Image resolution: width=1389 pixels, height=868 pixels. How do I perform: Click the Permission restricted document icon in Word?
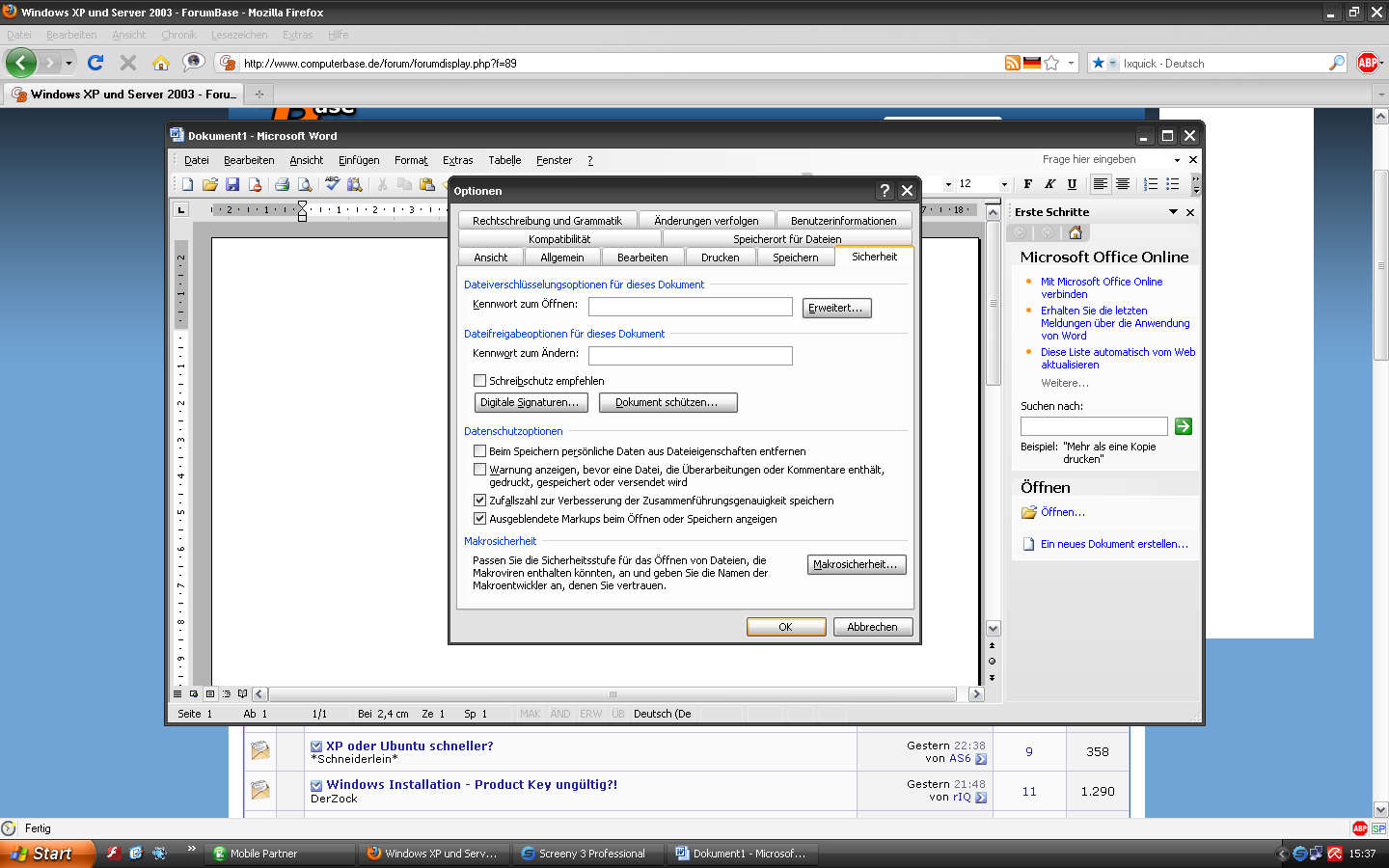click(x=255, y=184)
